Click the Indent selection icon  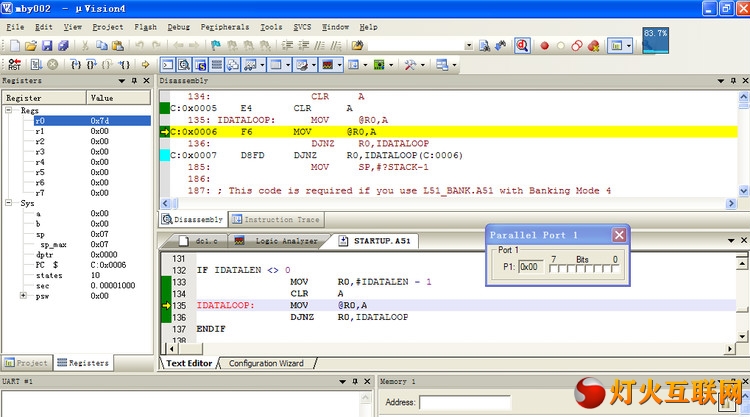click(x=287, y=46)
